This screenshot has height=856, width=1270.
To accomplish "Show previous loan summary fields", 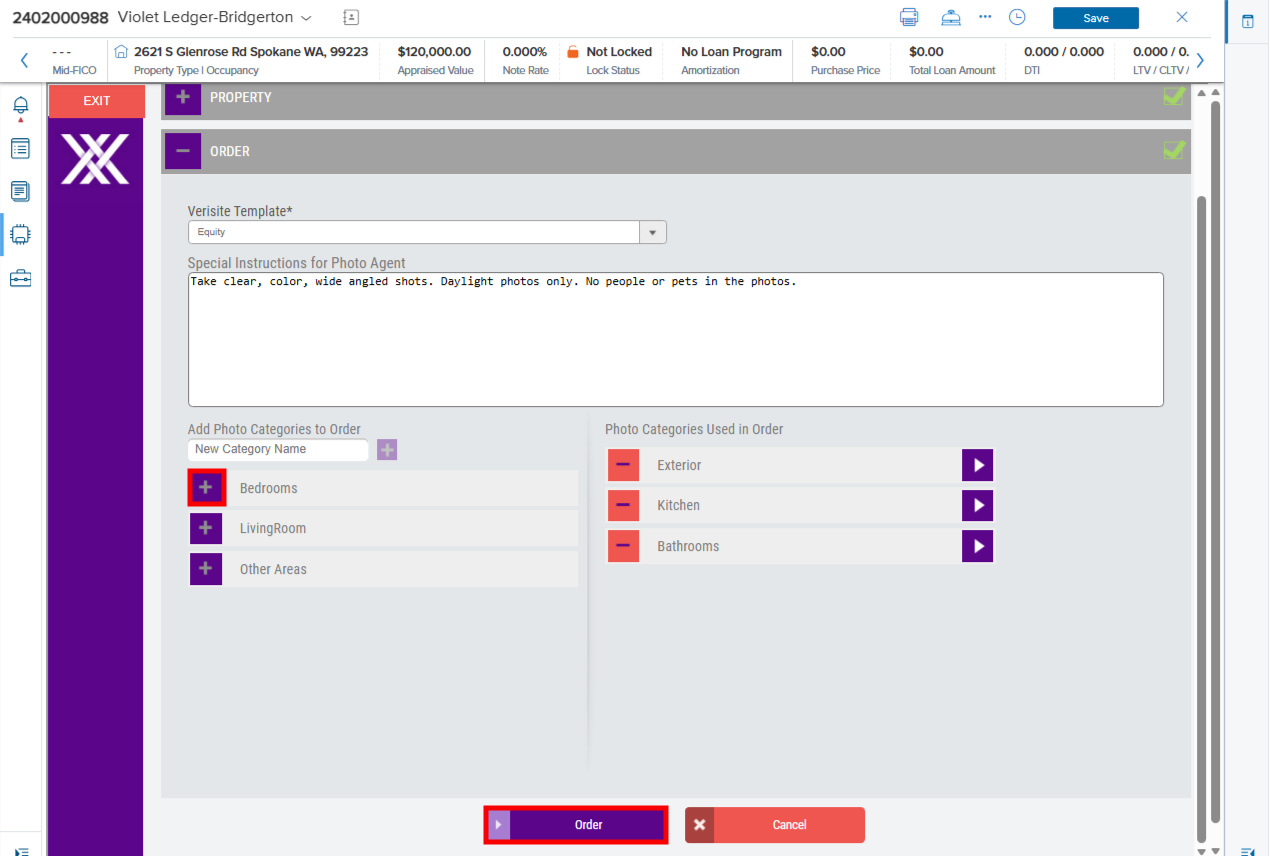I will point(24,60).
